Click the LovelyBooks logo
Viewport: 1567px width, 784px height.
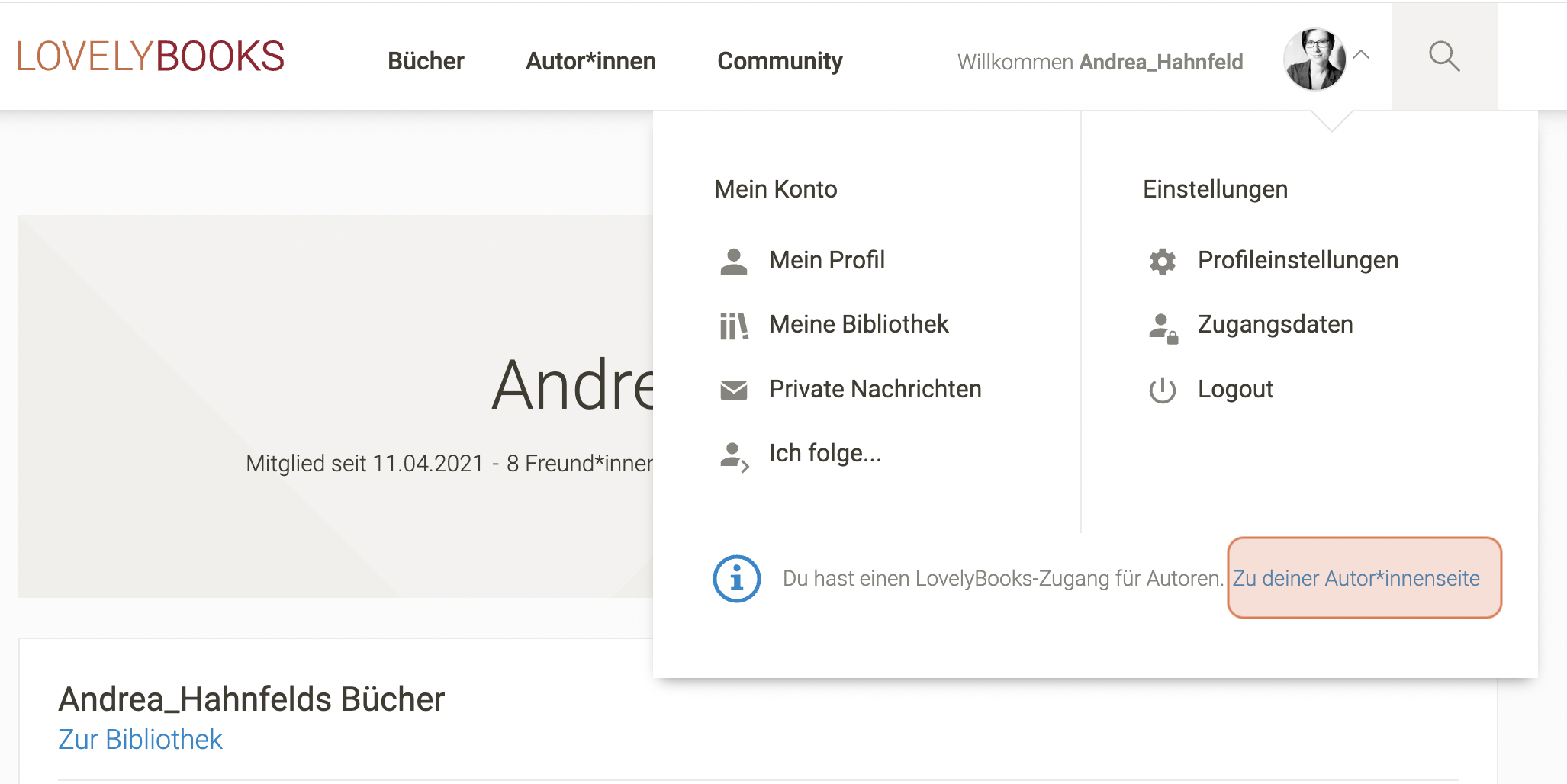coord(151,57)
